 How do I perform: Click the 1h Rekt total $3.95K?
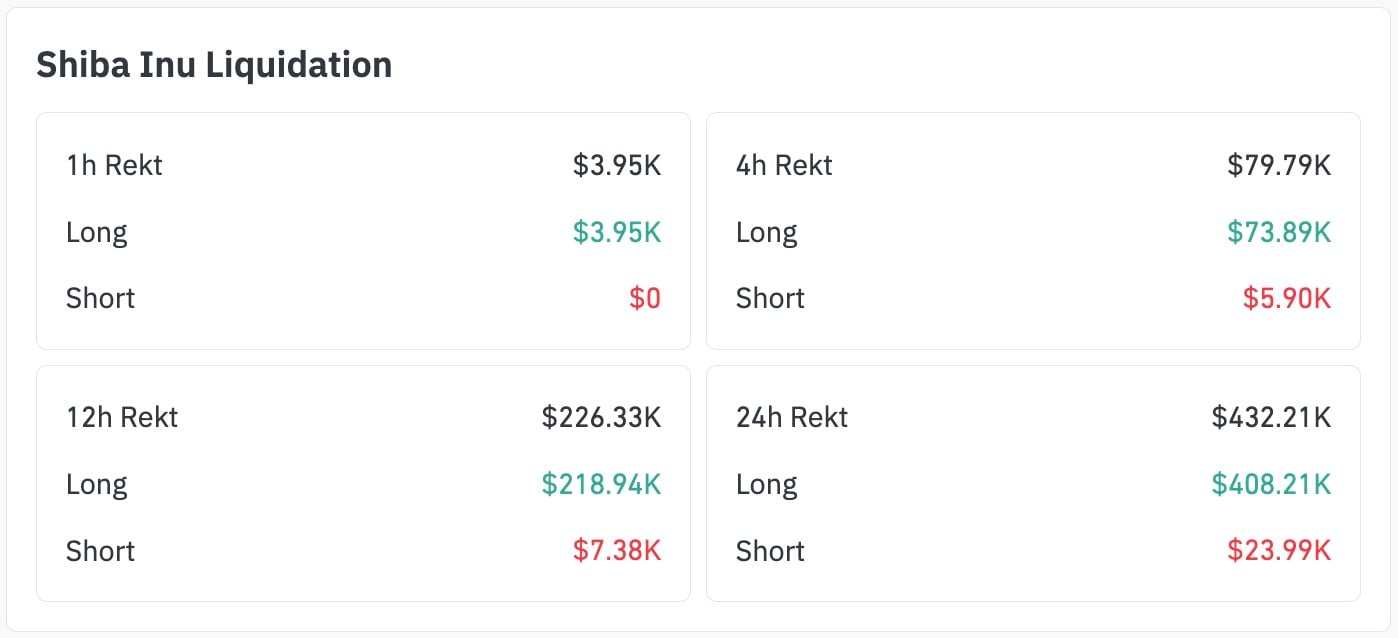pyautogui.click(x=616, y=165)
